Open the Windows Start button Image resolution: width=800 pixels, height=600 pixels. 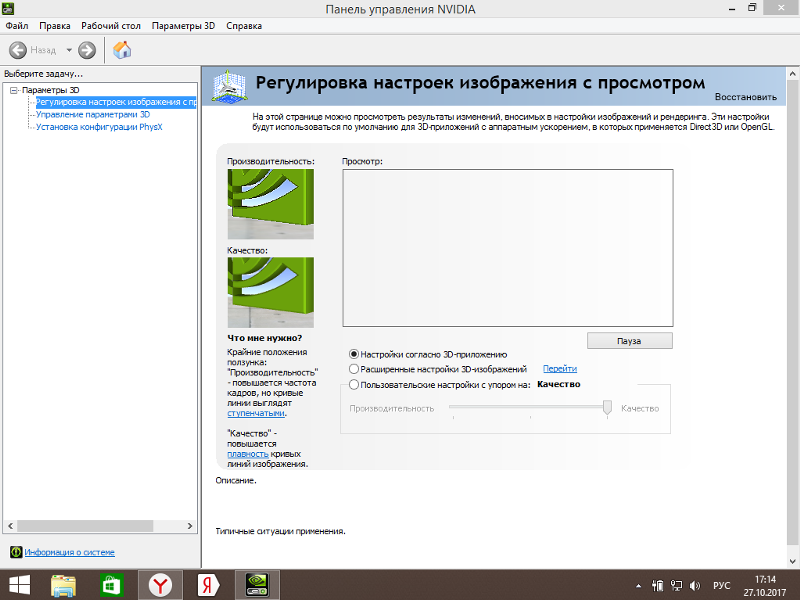click(x=19, y=585)
